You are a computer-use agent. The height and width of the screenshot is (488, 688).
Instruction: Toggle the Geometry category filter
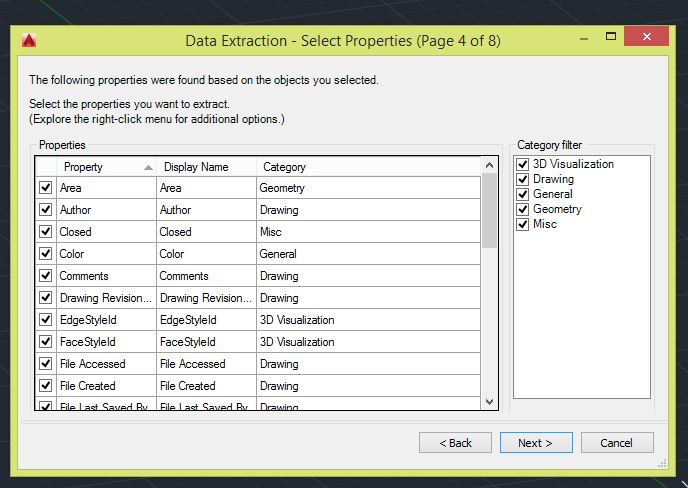point(523,209)
